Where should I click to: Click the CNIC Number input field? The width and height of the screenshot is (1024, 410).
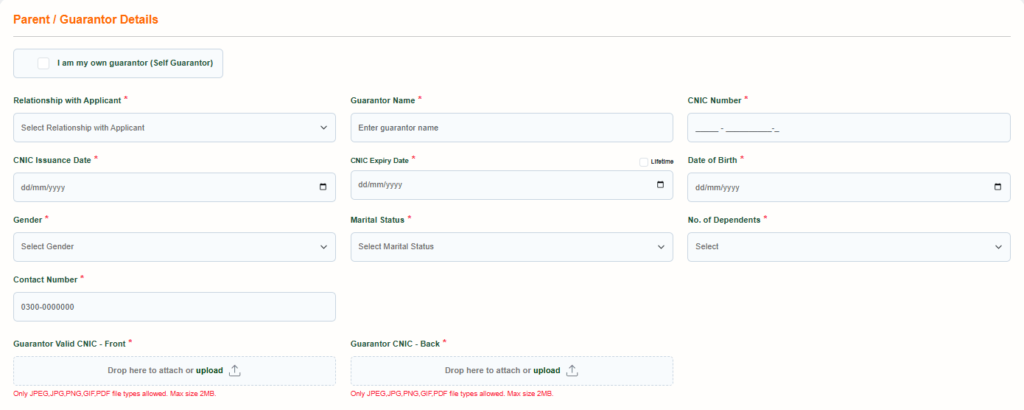coord(848,128)
